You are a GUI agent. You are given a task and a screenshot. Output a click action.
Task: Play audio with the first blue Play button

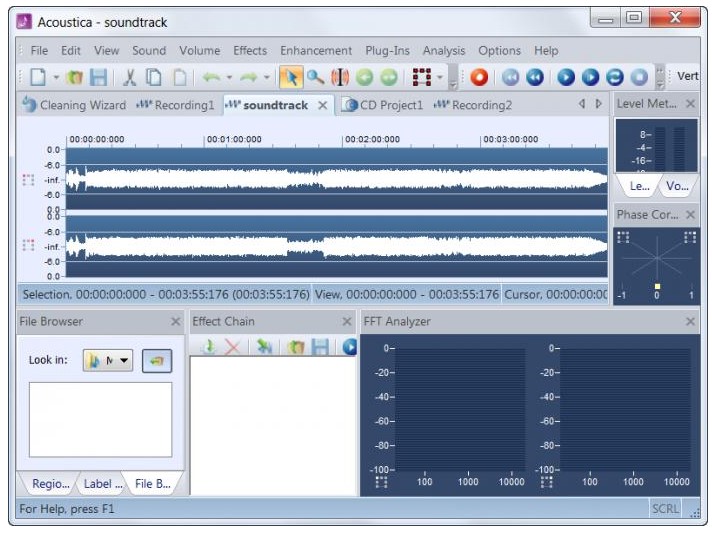pyautogui.click(x=566, y=77)
